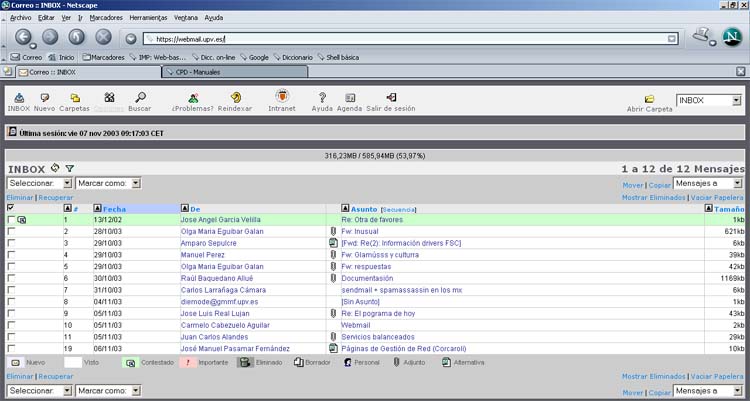The width and height of the screenshot is (750, 401).
Task: Open the Intranet shield icon
Action: tap(282, 97)
